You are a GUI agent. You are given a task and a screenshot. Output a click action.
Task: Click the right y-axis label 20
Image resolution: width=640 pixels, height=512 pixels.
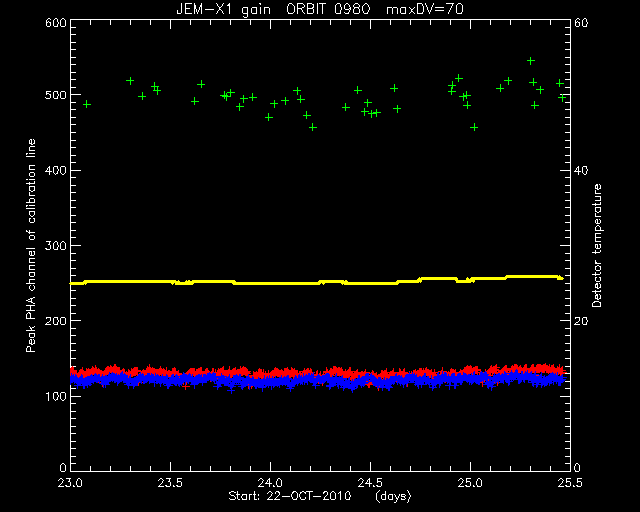(581, 321)
